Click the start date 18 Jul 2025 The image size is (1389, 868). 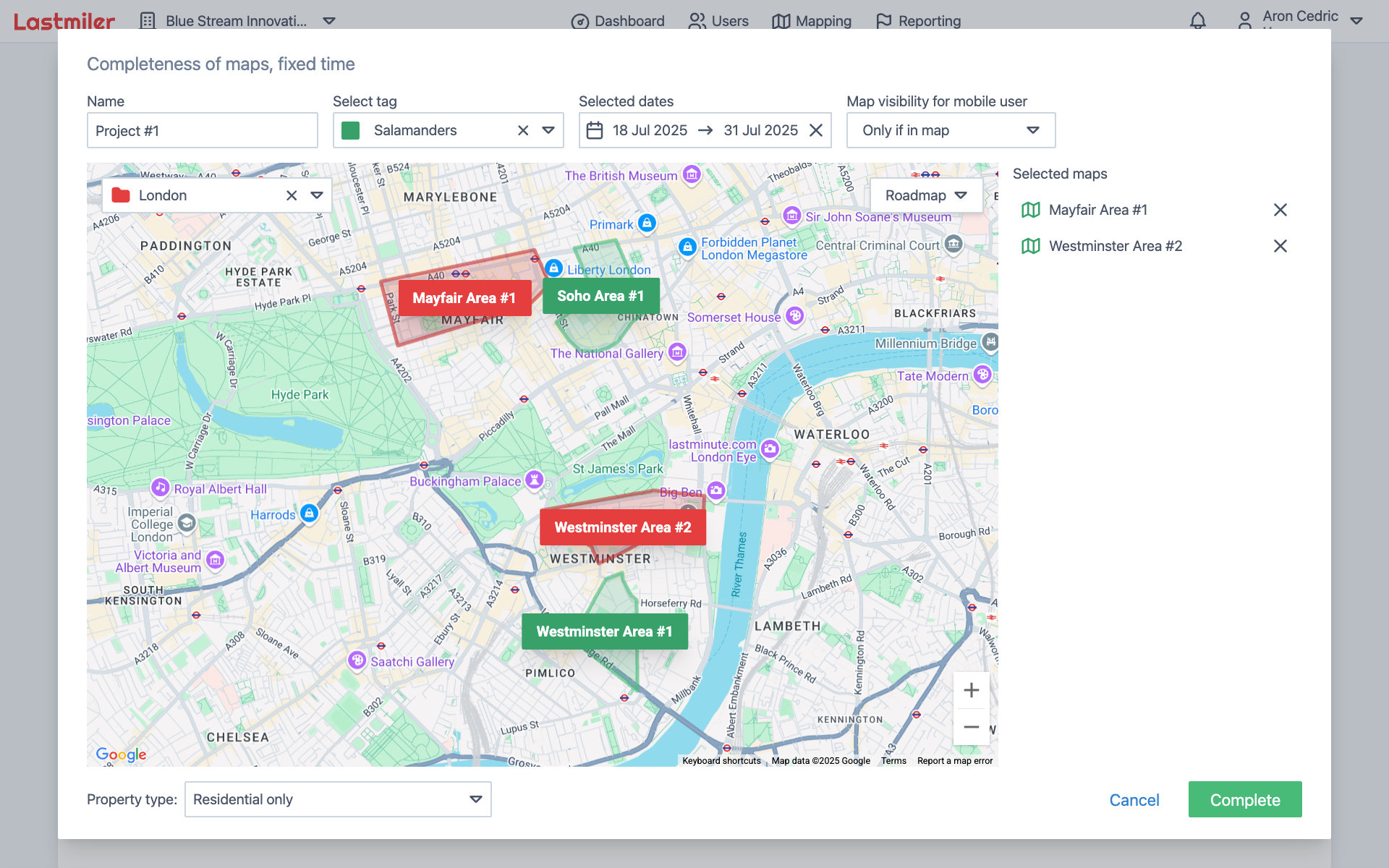point(650,130)
